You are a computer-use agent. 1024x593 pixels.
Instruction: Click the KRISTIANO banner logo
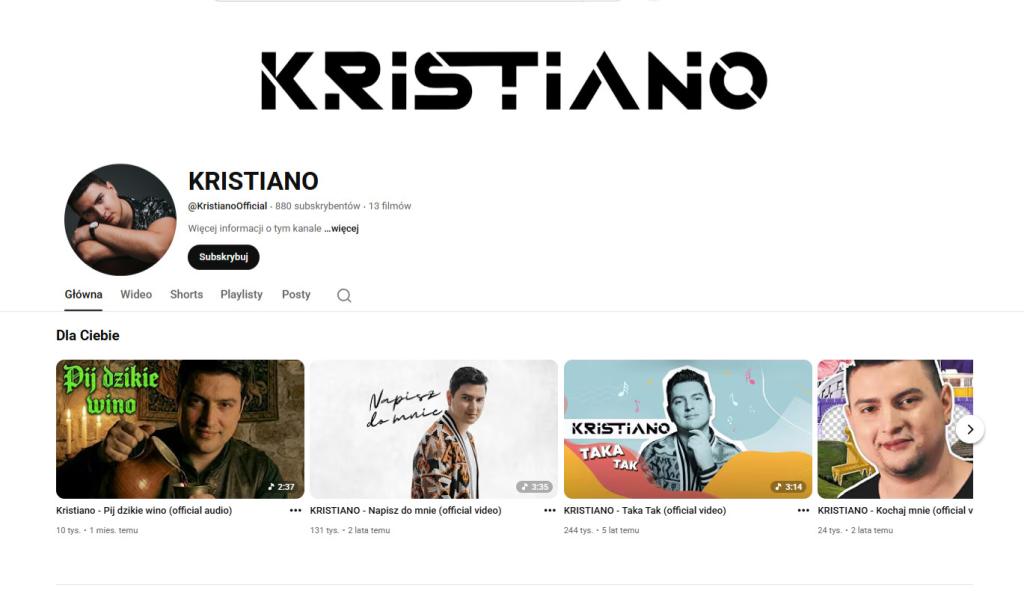click(x=514, y=80)
